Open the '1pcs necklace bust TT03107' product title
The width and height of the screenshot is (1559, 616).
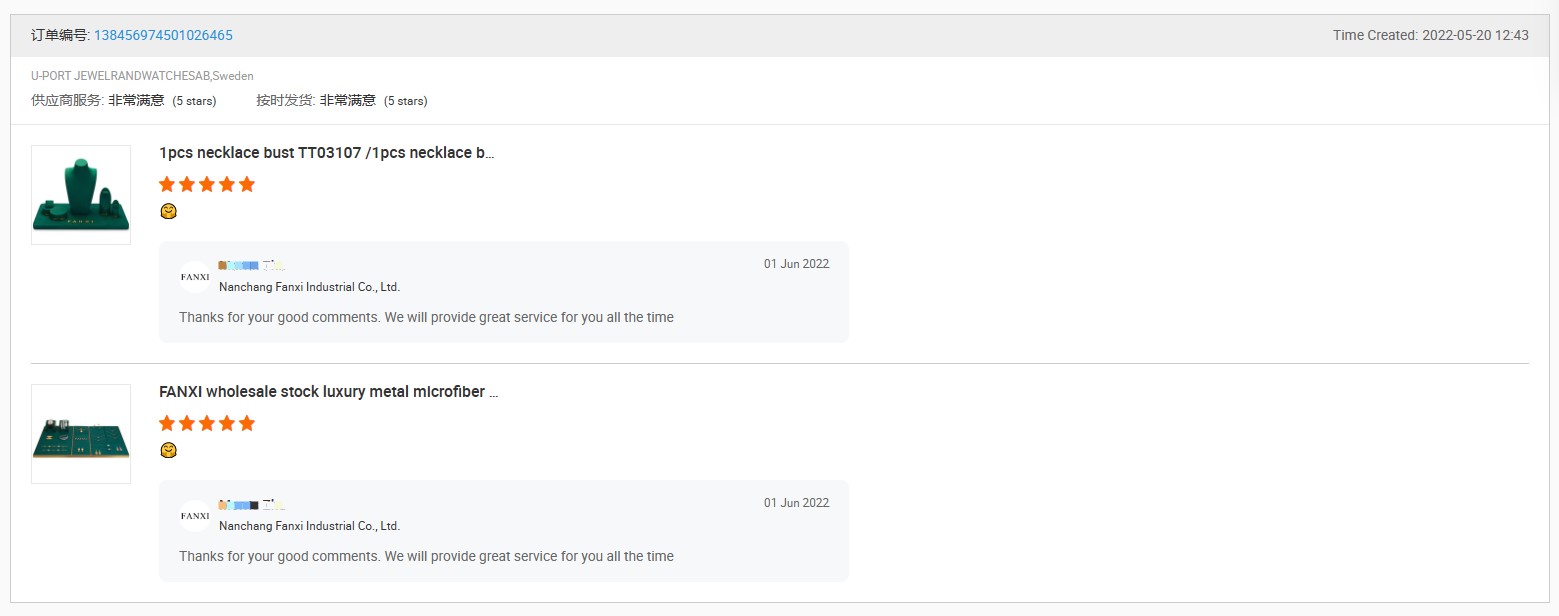[x=327, y=153]
